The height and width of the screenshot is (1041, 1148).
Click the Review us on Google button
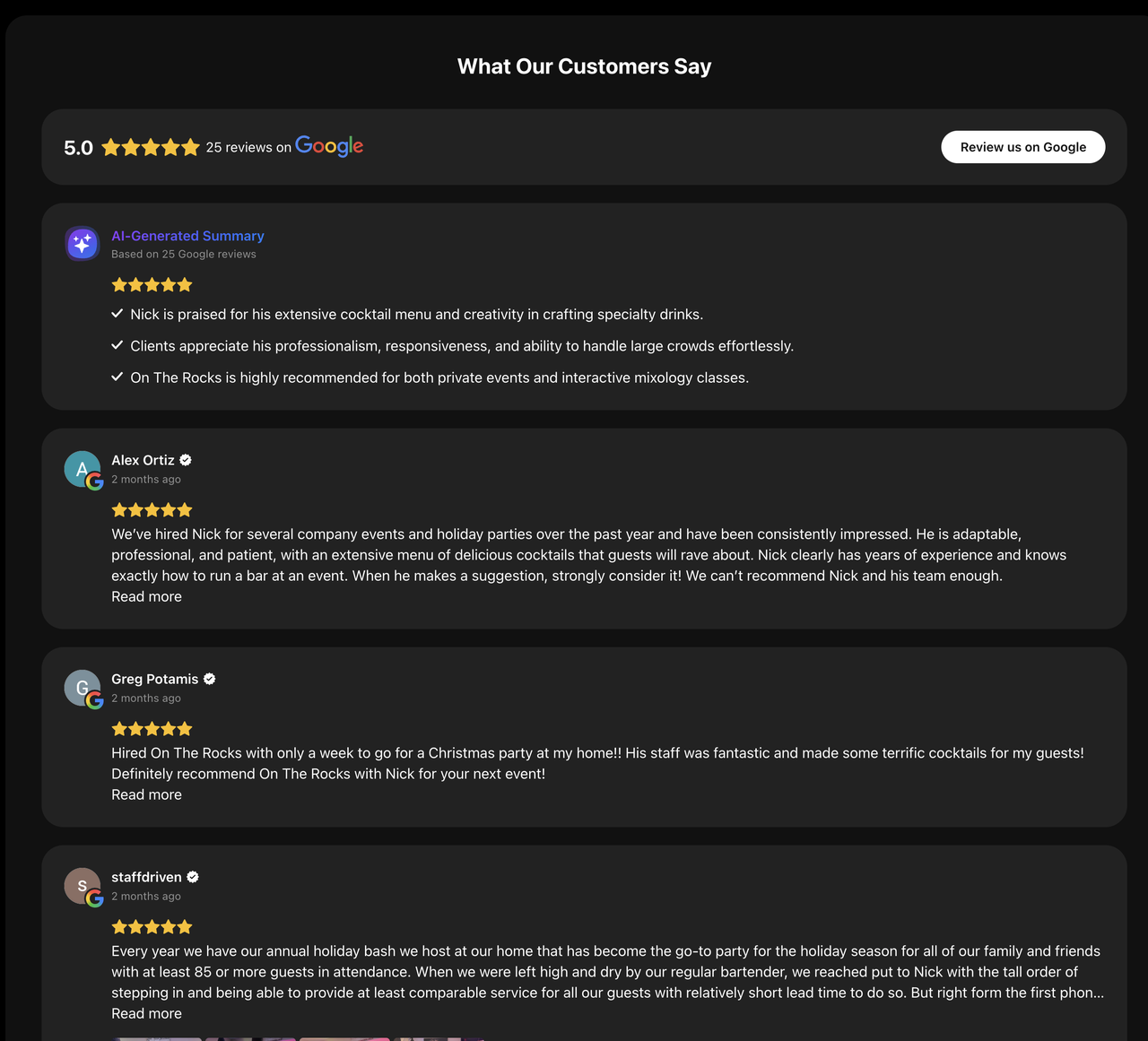pyautogui.click(x=1022, y=147)
